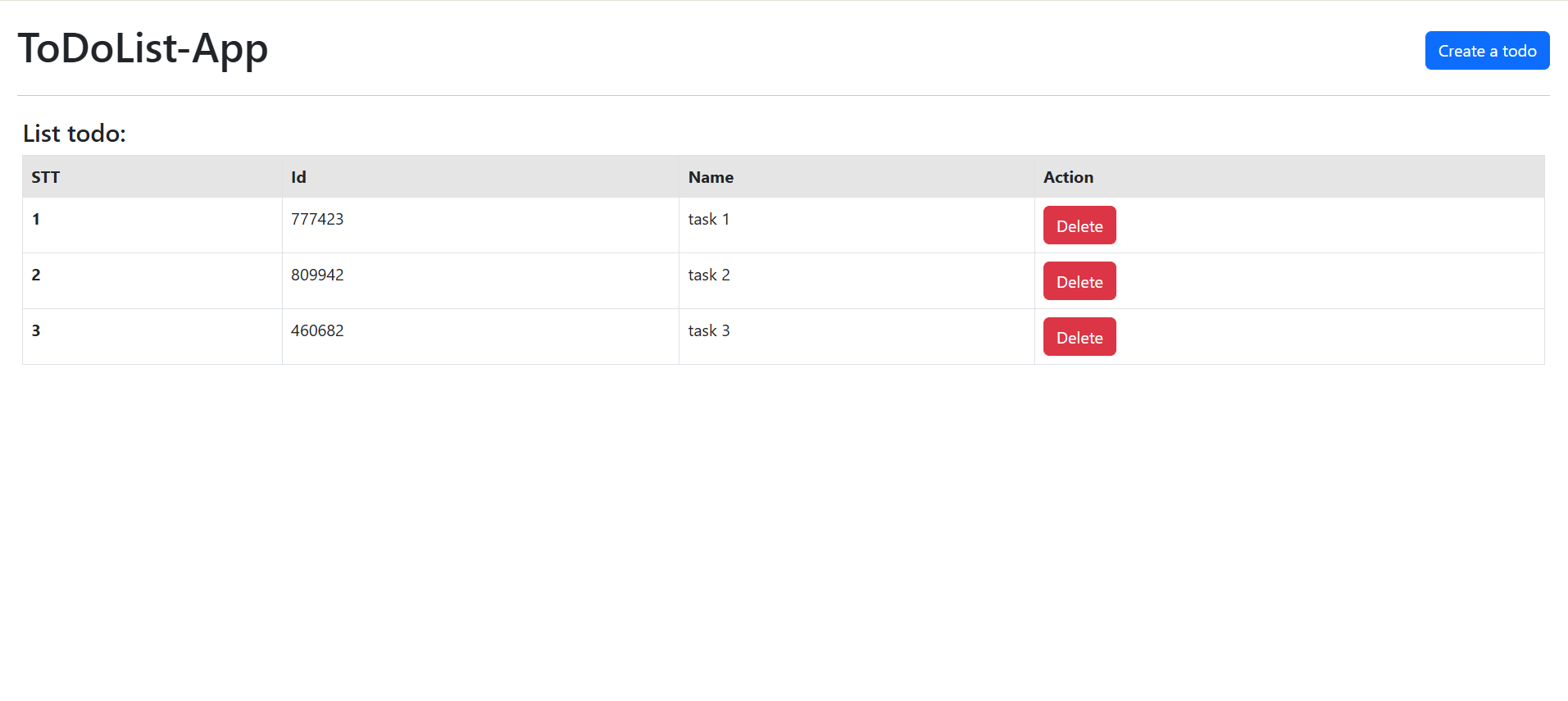Screen dimensions: 1568x701
Task: Click the id 460682 cell
Action: pyautogui.click(x=318, y=330)
